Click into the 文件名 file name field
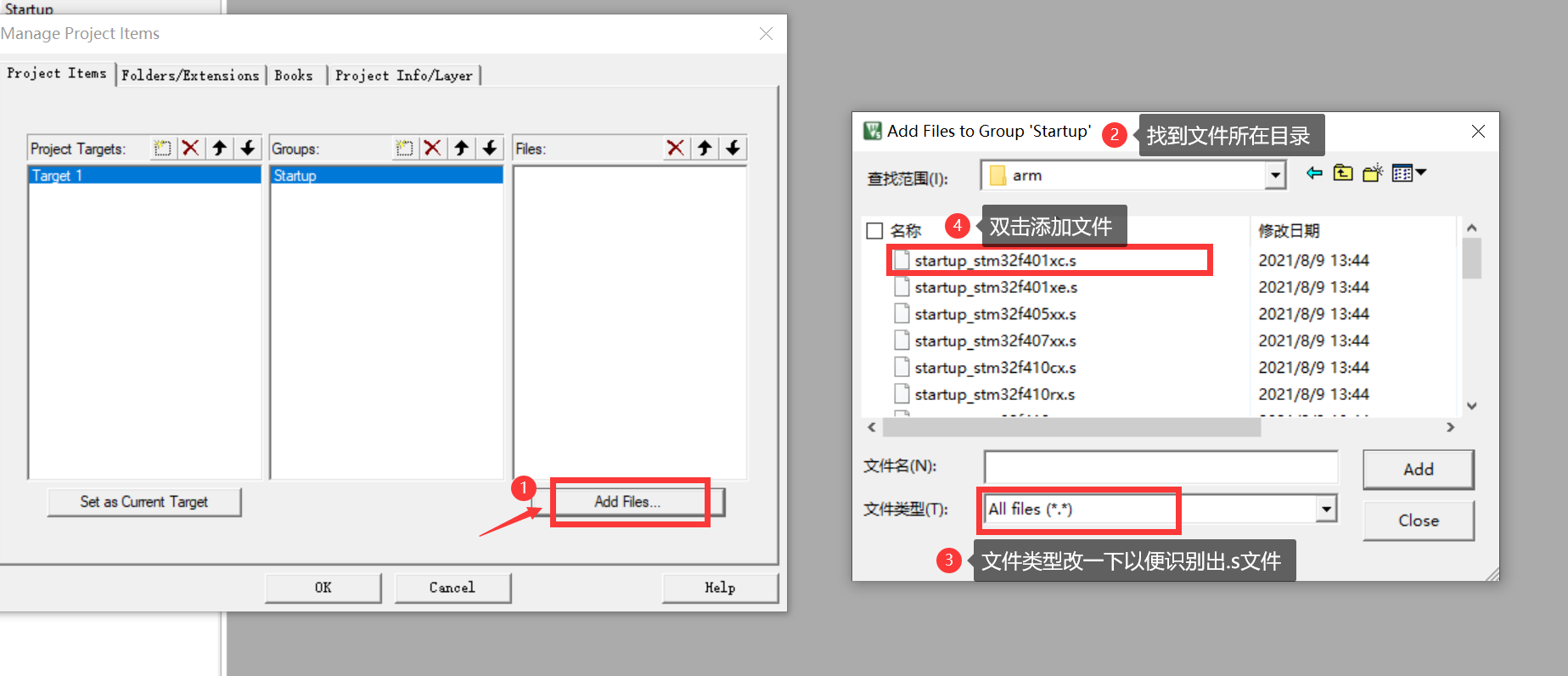This screenshot has width=1568, height=676. (x=1161, y=467)
